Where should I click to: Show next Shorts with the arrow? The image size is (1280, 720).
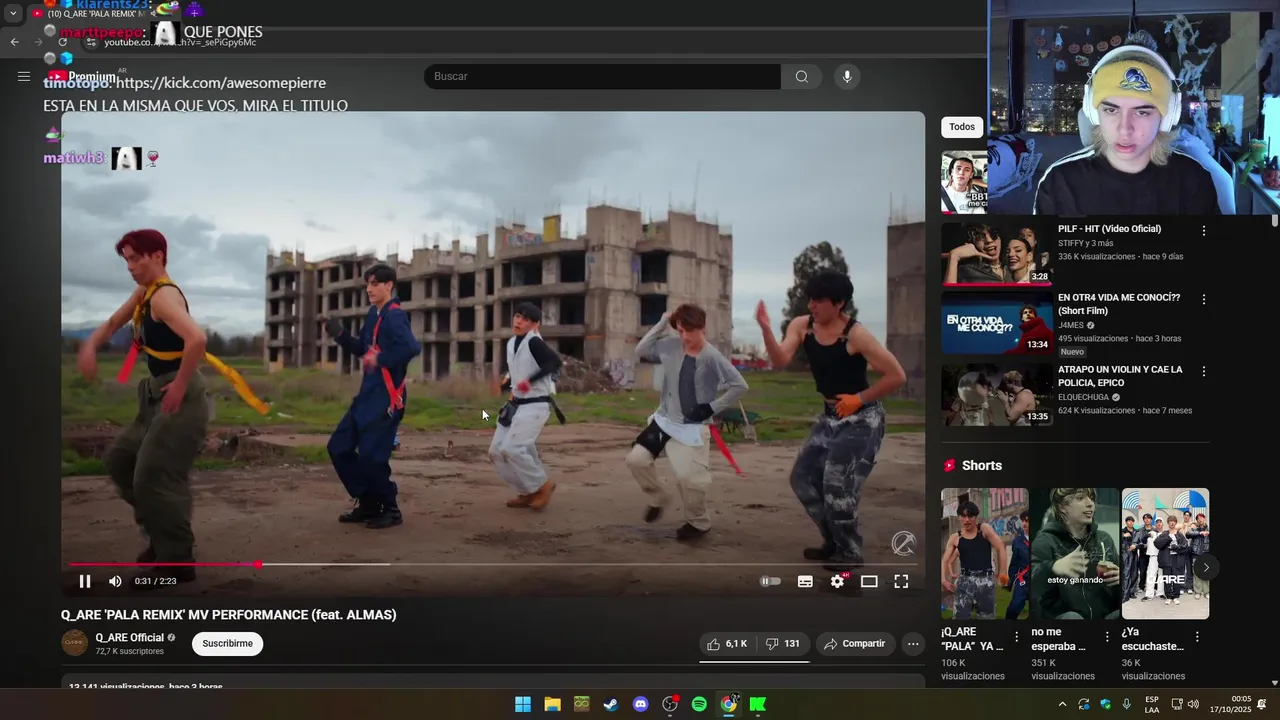click(1206, 567)
